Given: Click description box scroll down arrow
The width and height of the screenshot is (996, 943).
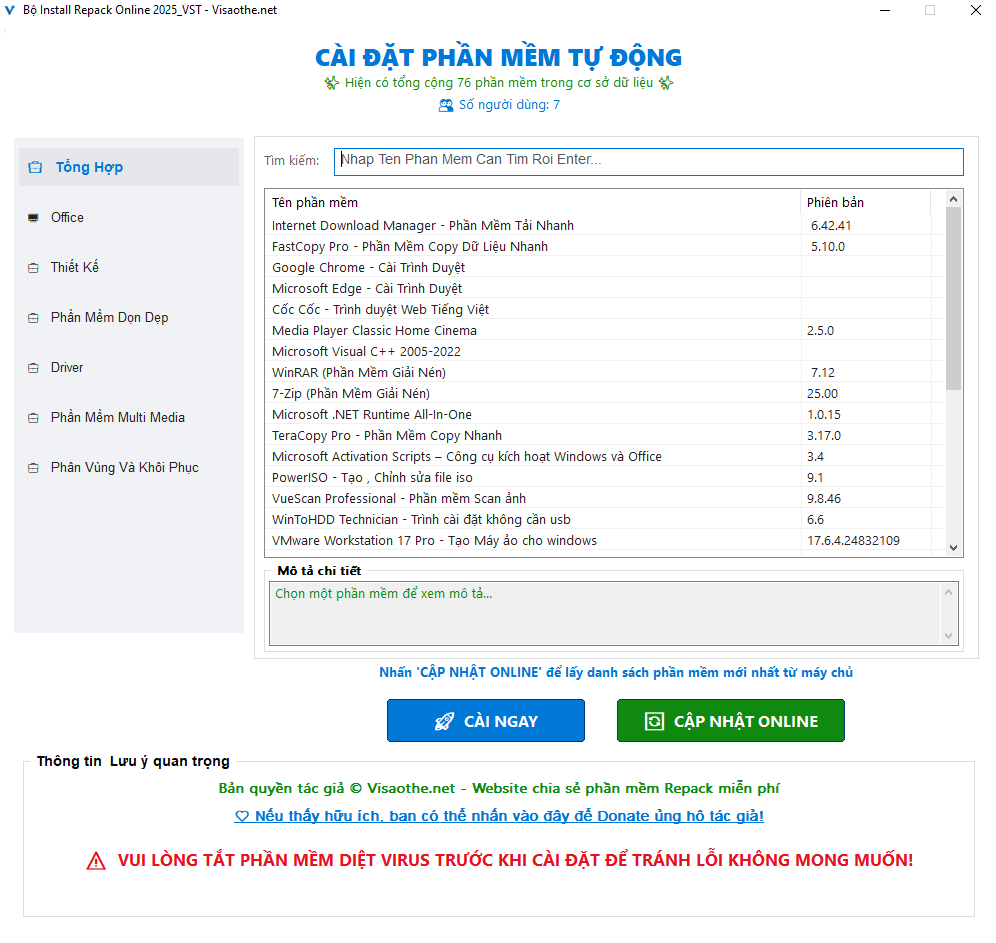Looking at the screenshot, I should point(948,636).
